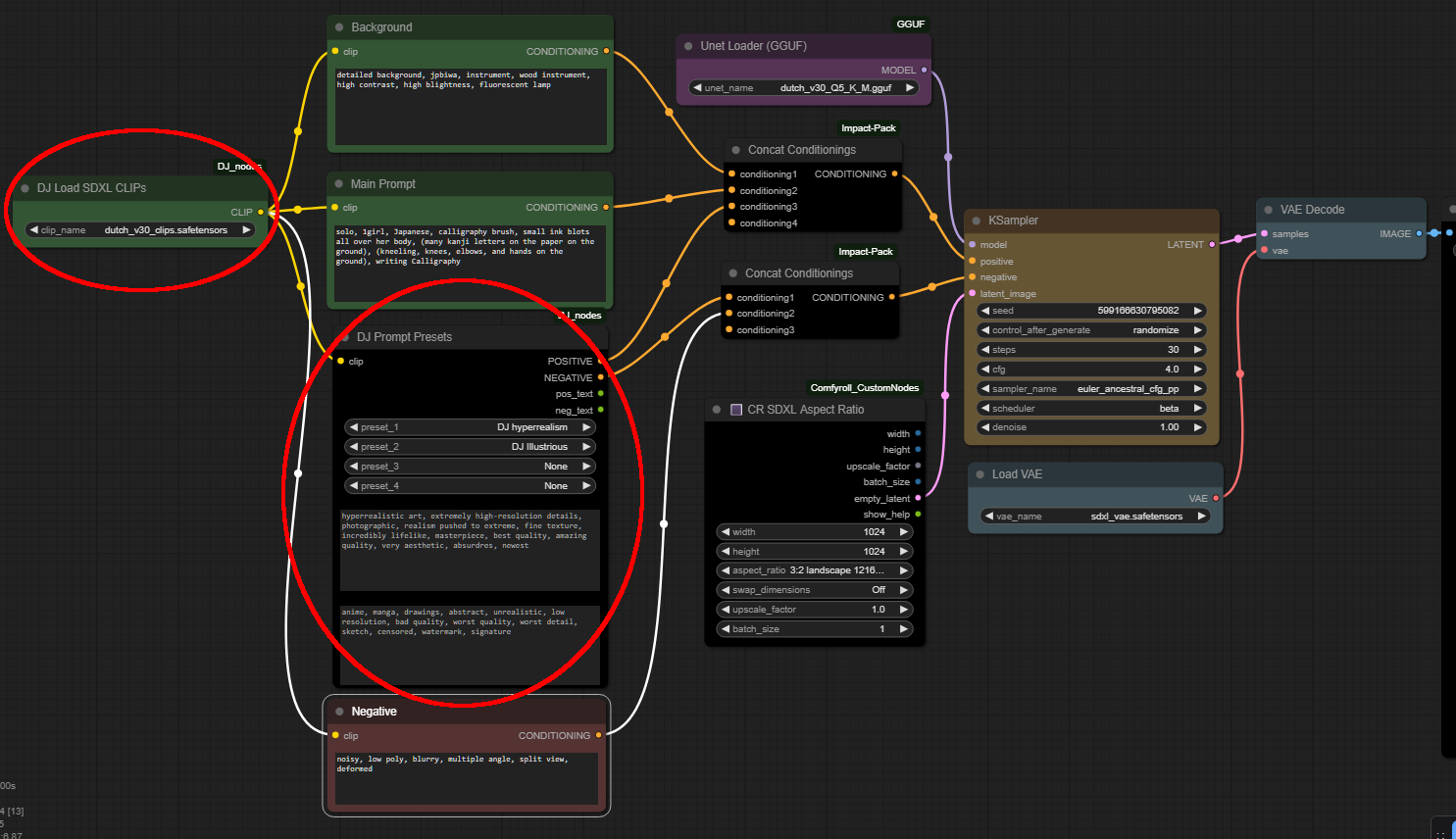Open the control_after_generate randomize selector
The width and height of the screenshot is (1456, 839).
1091,330
